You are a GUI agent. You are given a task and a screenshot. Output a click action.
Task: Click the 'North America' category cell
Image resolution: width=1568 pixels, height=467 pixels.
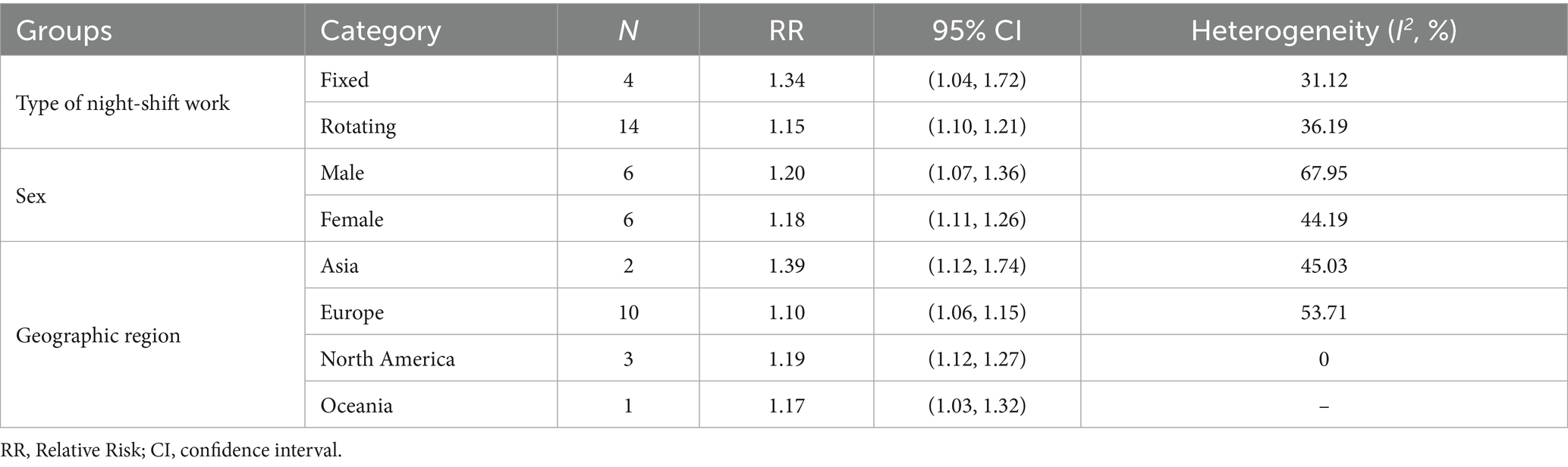coord(388,359)
